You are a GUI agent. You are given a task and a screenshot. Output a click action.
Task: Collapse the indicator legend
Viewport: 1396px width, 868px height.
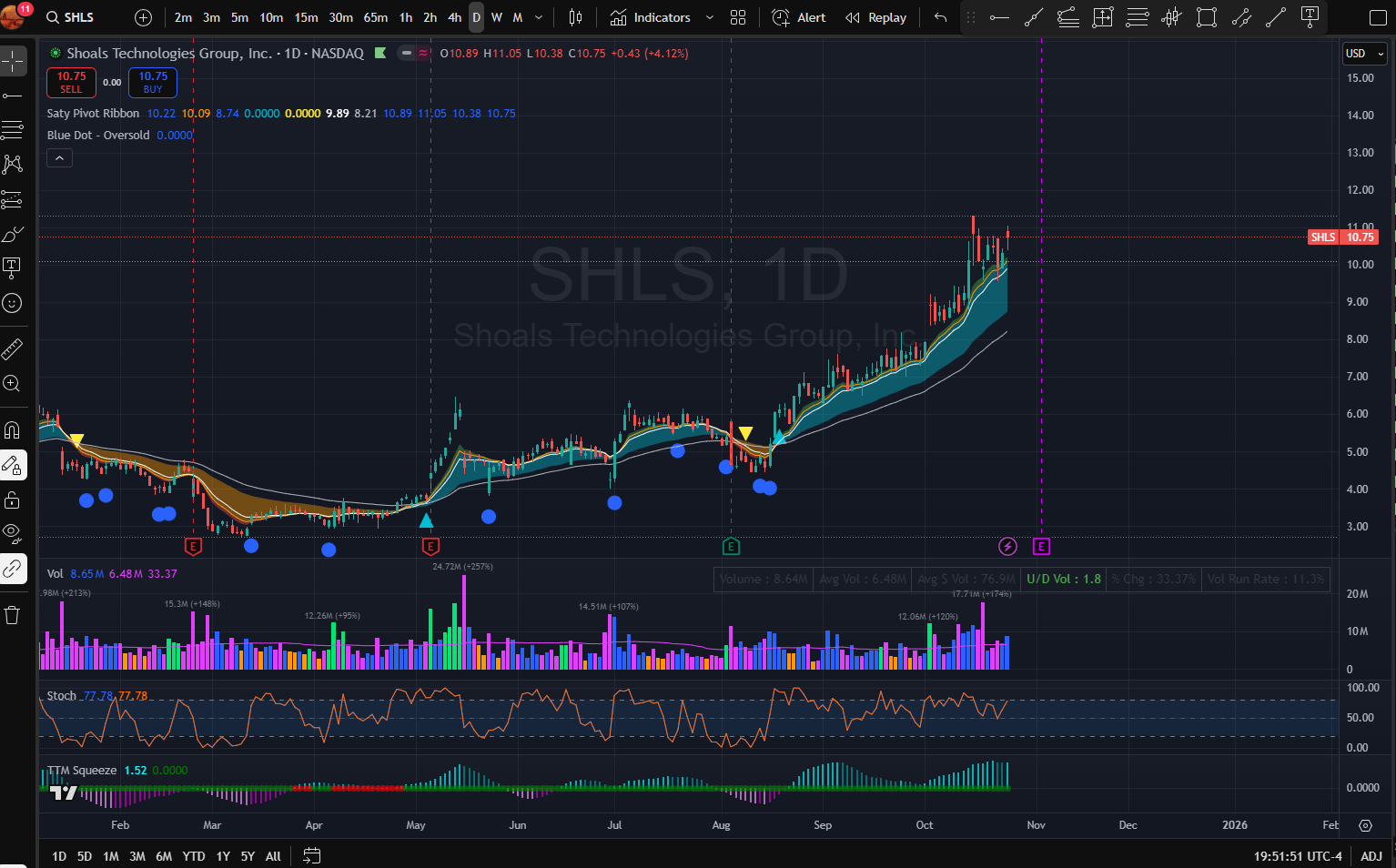pos(59,158)
